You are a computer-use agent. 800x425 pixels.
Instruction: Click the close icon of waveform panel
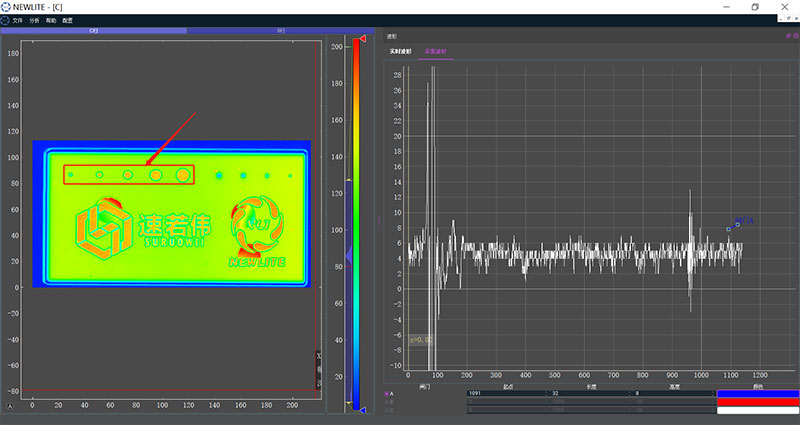click(x=794, y=36)
